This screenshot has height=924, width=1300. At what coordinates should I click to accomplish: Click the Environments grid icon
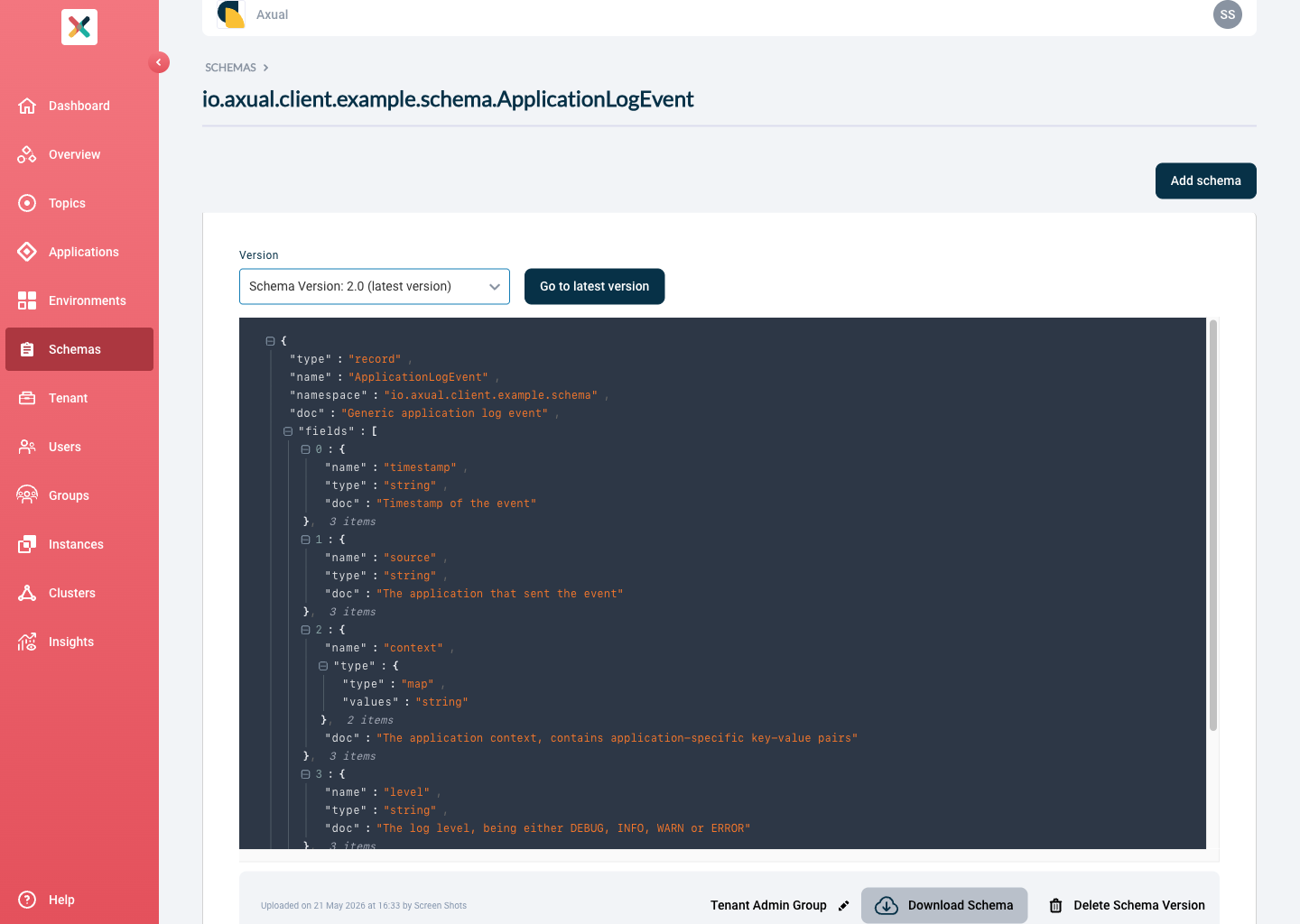(x=27, y=300)
